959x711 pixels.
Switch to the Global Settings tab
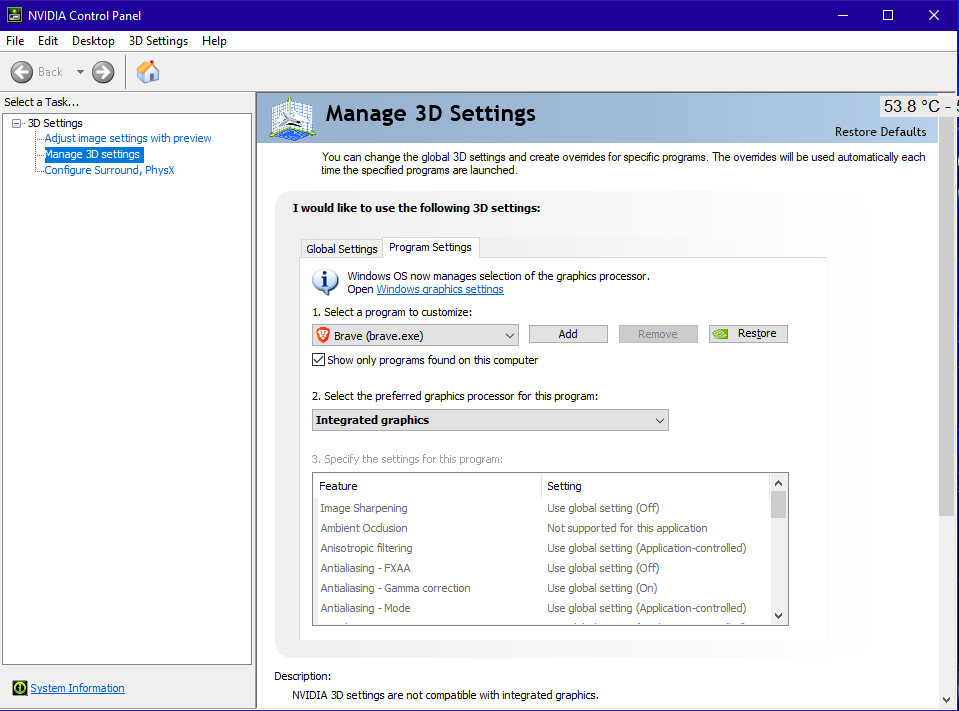pos(341,249)
